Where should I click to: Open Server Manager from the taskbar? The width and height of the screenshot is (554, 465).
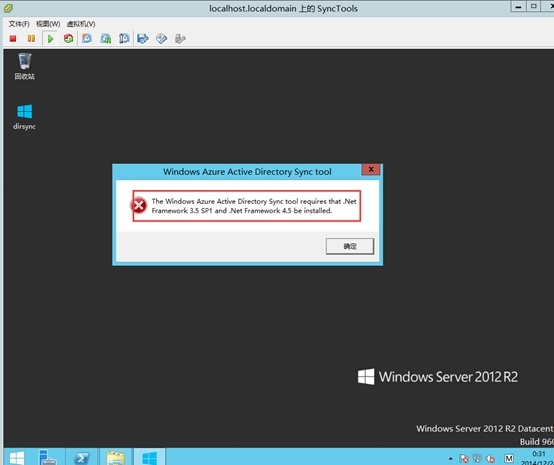pos(47,457)
